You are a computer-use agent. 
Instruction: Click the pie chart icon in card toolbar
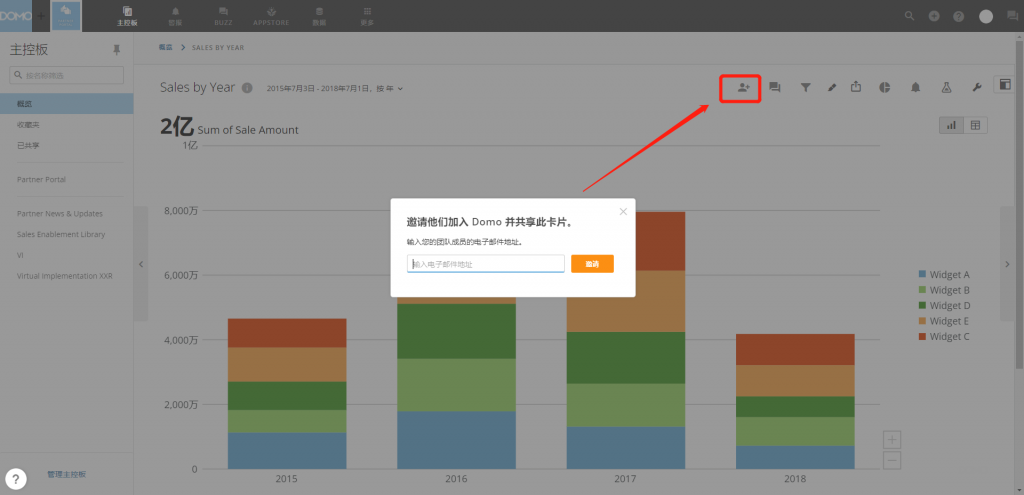[x=885, y=88]
